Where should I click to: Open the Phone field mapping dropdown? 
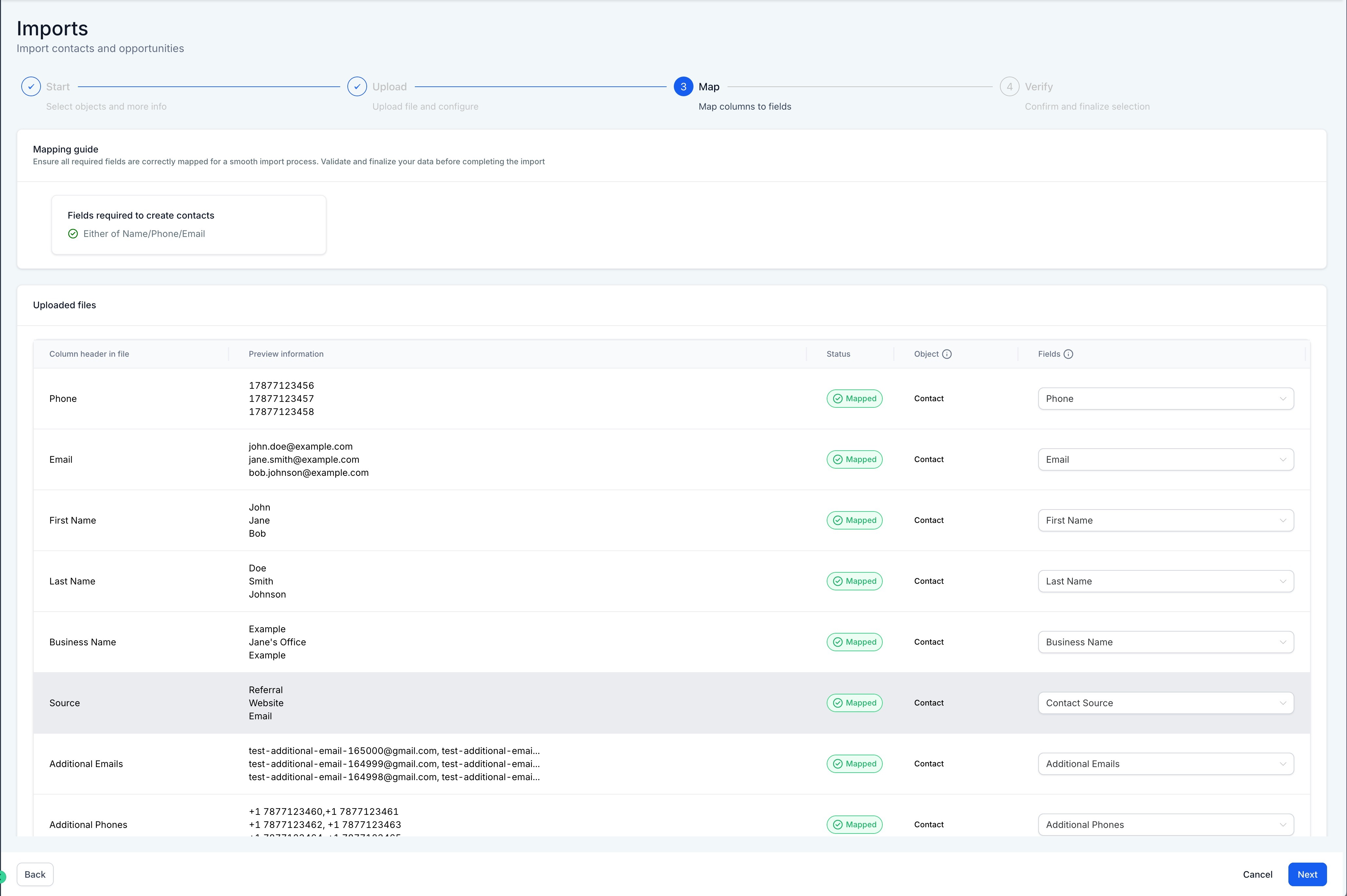(1165, 399)
